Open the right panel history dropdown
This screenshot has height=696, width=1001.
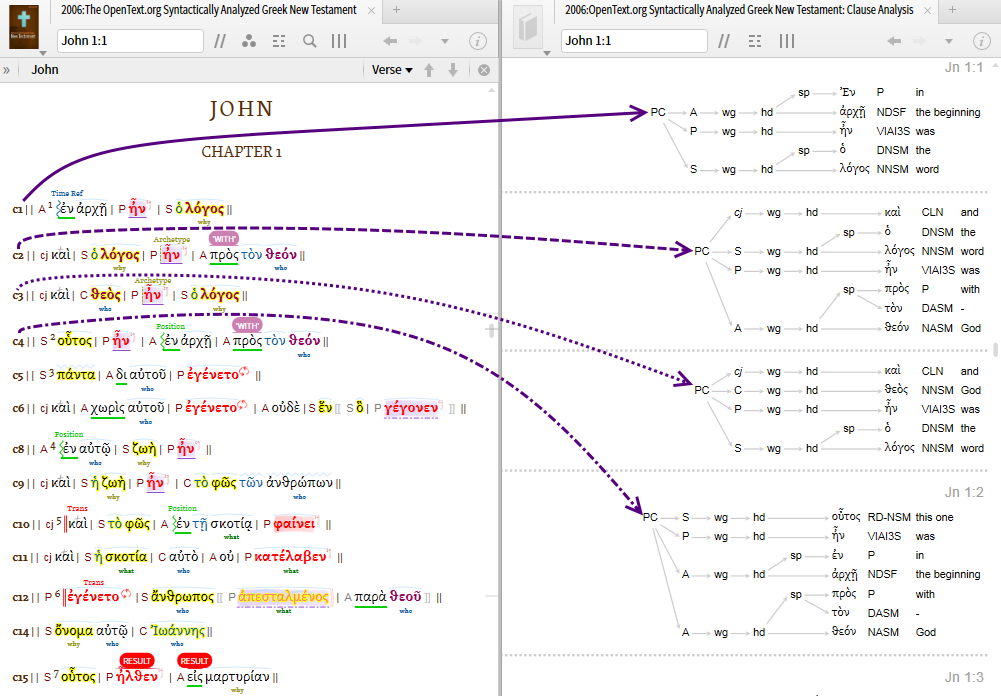[x=949, y=42]
